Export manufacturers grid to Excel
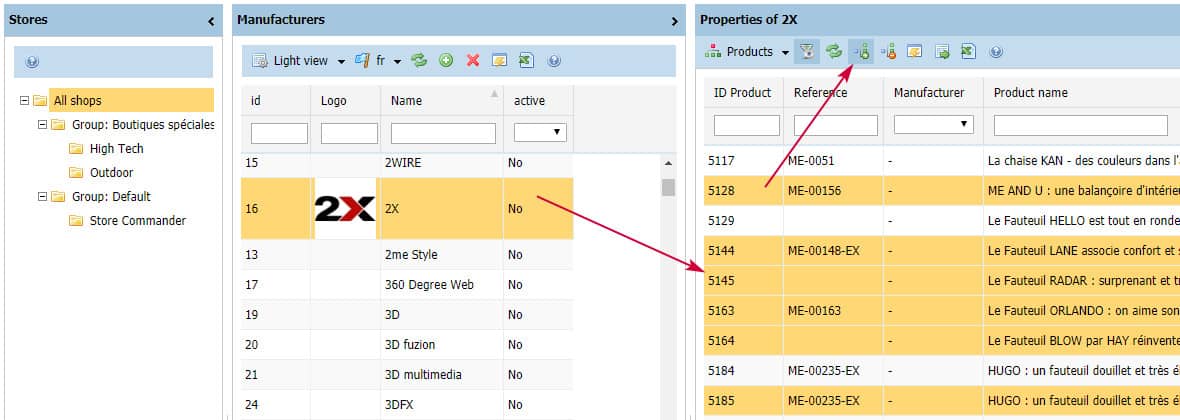1180x420 pixels. (x=525, y=61)
